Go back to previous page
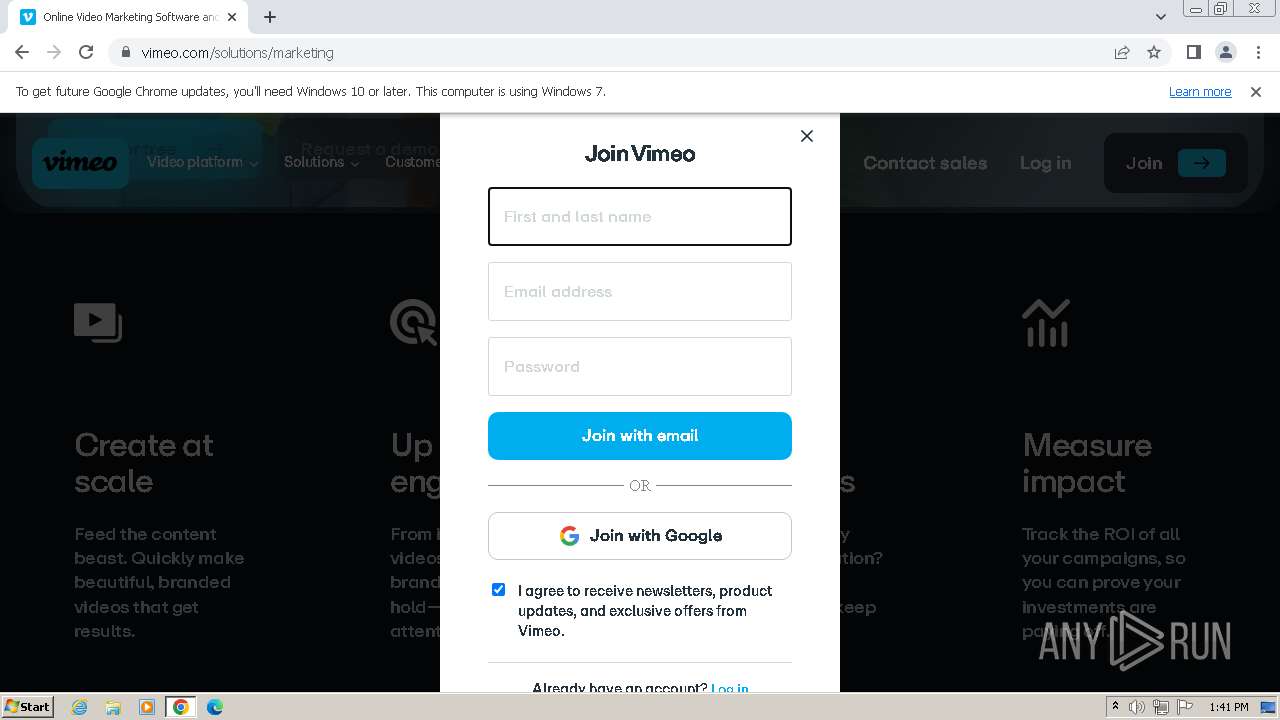Viewport: 1280px width, 720px height. pyautogui.click(x=22, y=52)
